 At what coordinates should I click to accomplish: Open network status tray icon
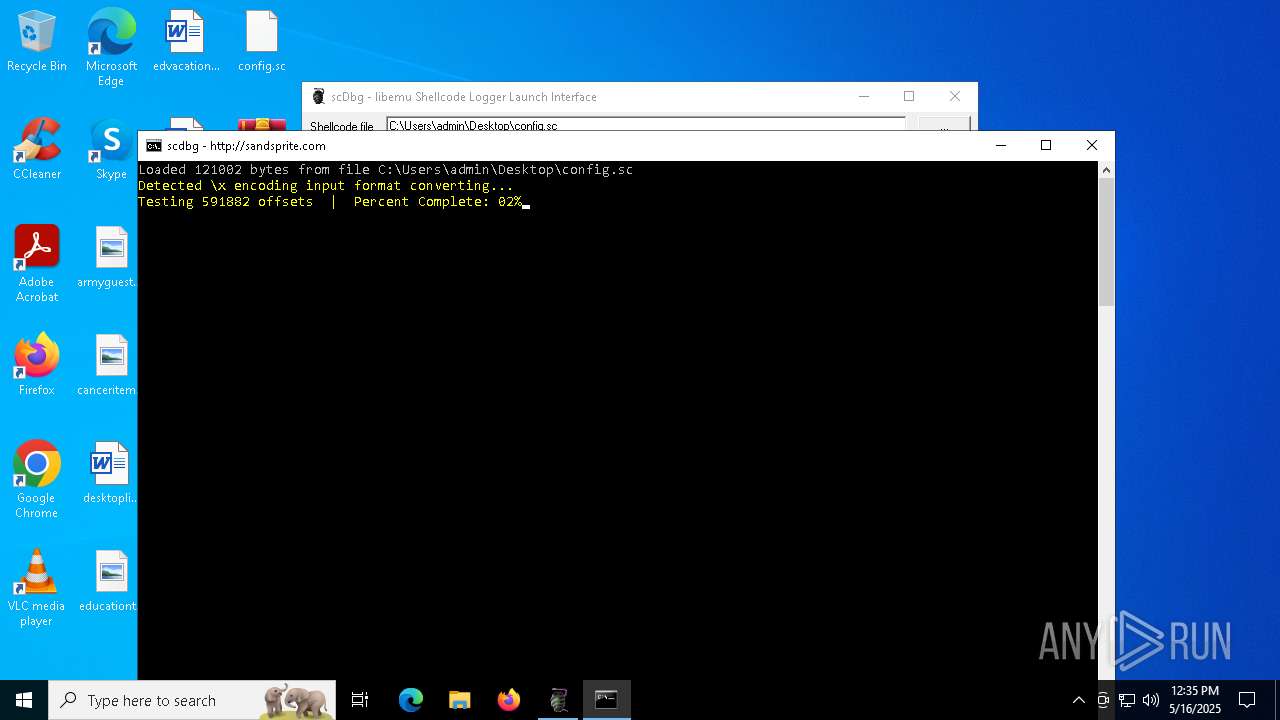point(1127,700)
